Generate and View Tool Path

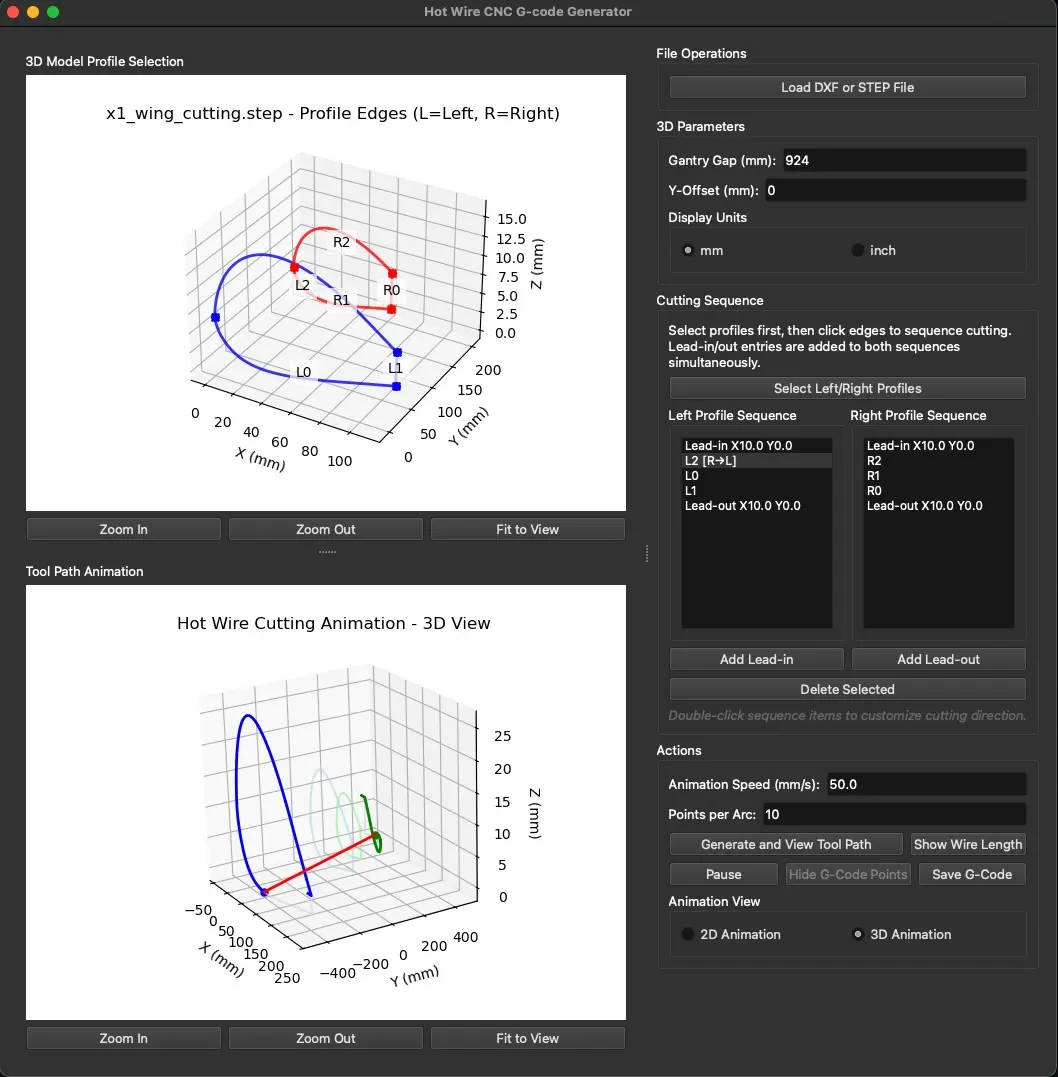click(x=785, y=844)
